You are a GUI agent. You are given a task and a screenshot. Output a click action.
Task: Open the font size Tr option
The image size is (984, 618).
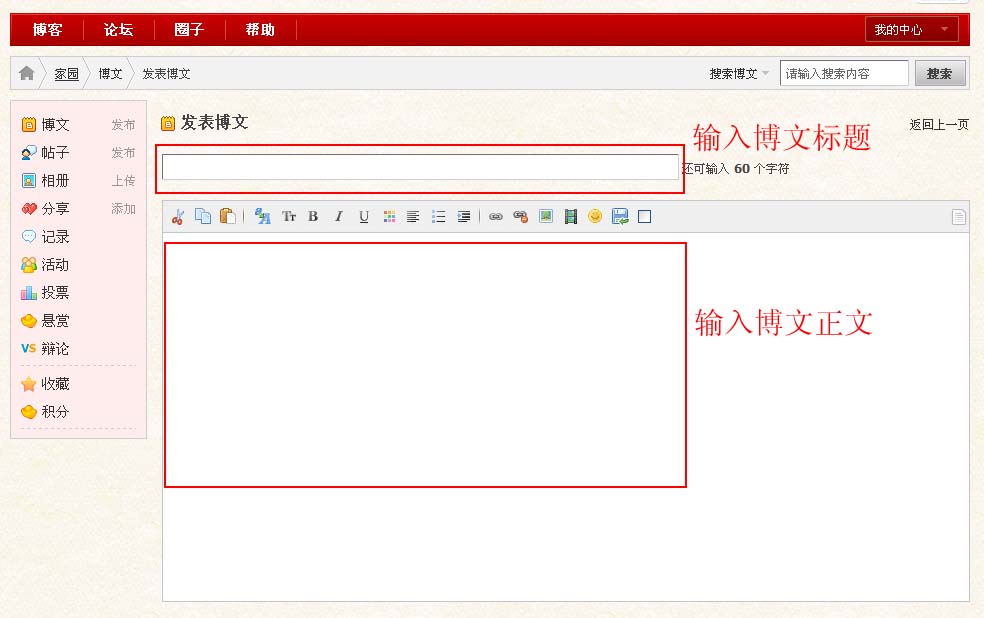click(x=289, y=217)
